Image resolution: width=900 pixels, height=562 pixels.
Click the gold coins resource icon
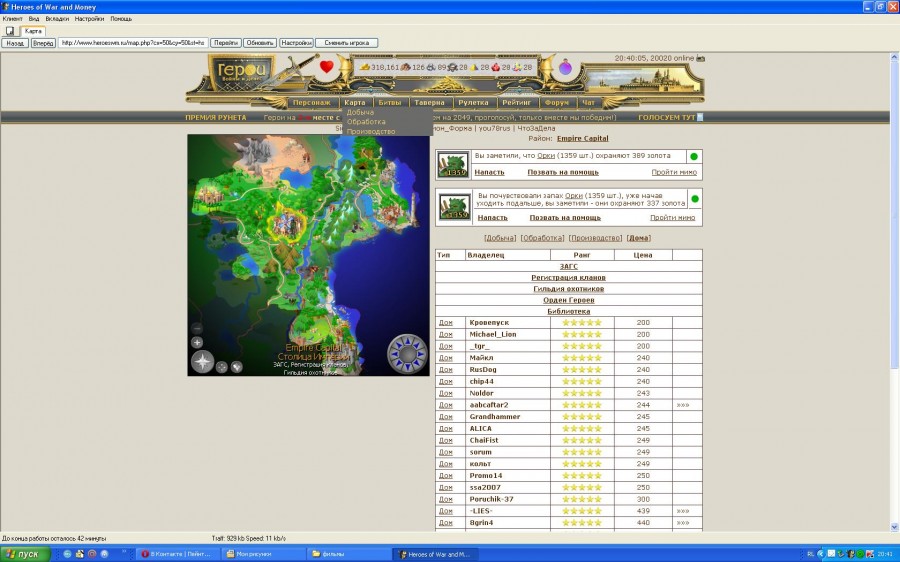coord(364,67)
